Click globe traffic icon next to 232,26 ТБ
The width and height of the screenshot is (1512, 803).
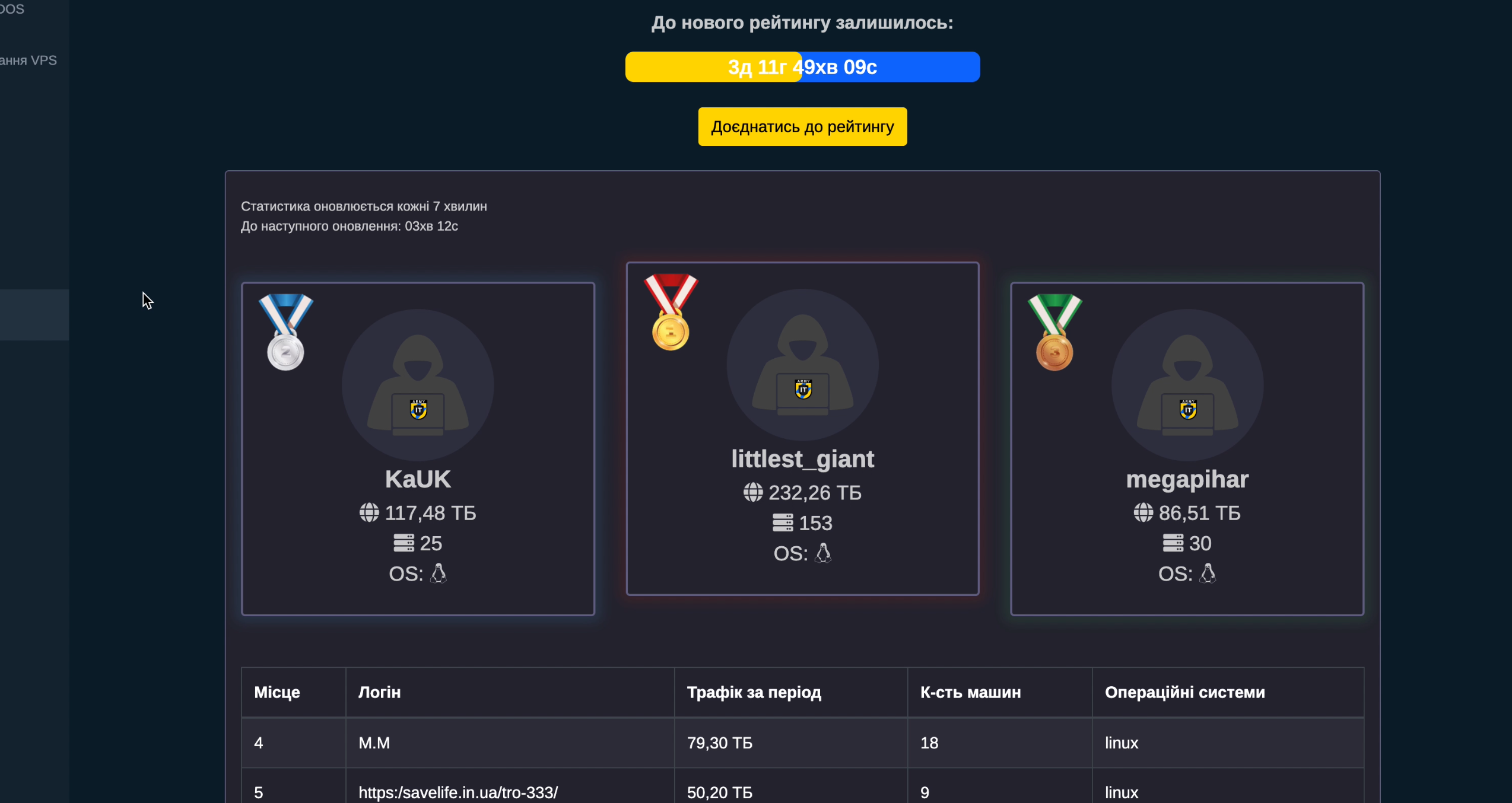pyautogui.click(x=753, y=492)
